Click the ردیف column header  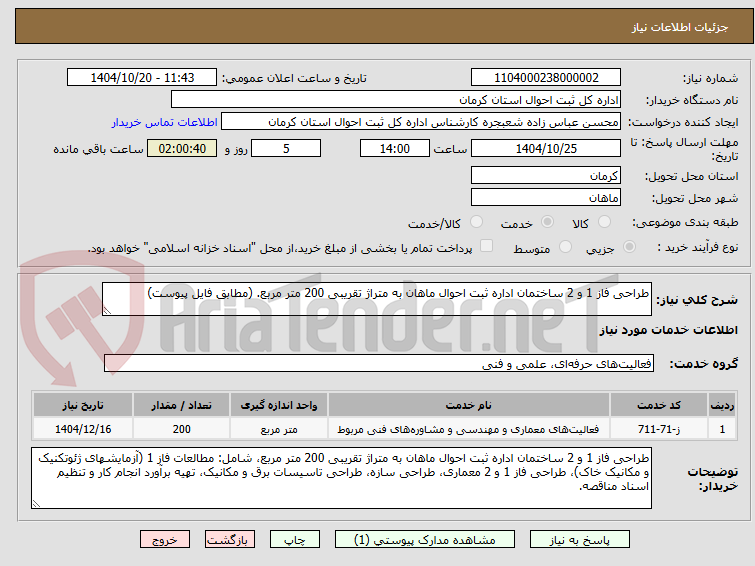point(722,405)
